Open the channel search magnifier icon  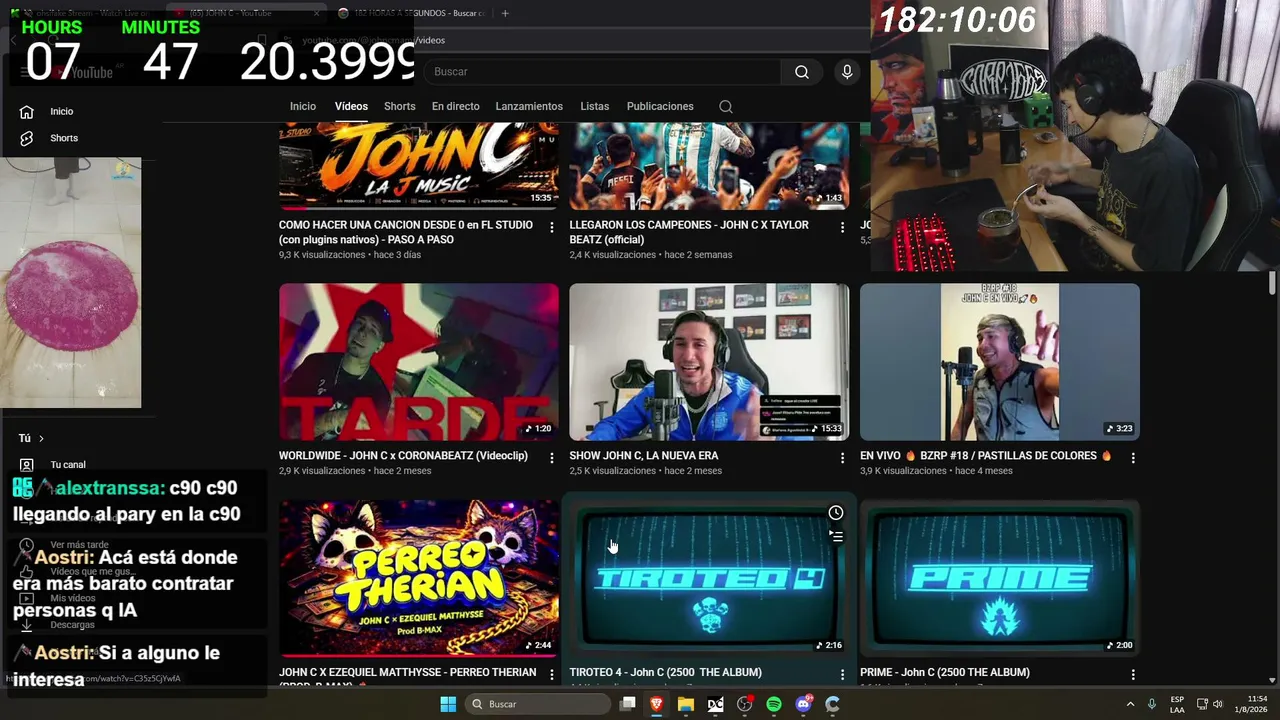pyautogui.click(x=726, y=107)
